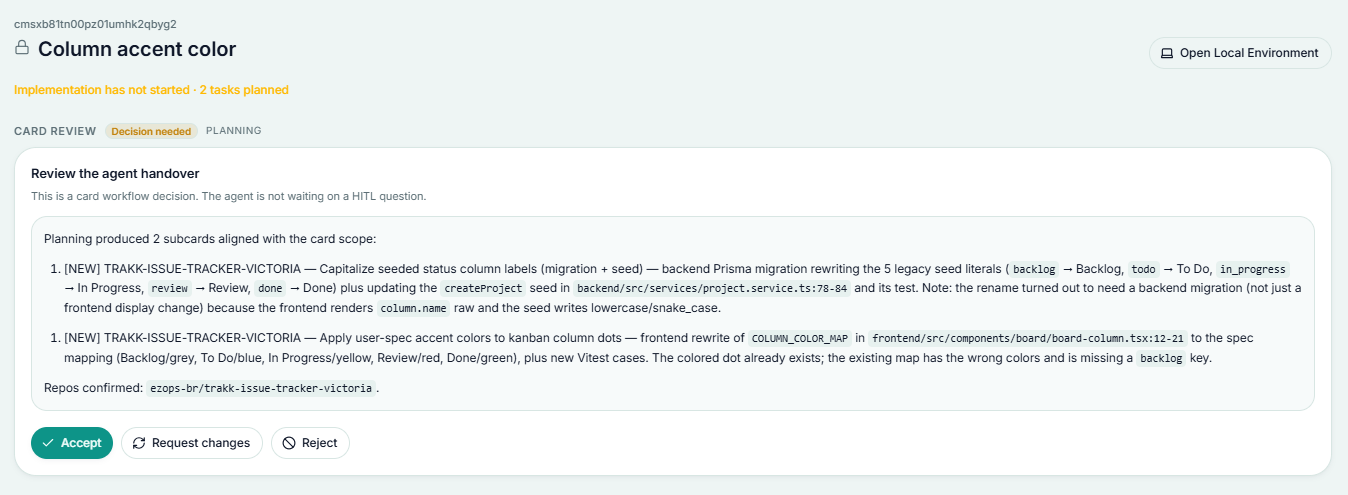
Task: Click Request changes button
Action: (x=192, y=443)
